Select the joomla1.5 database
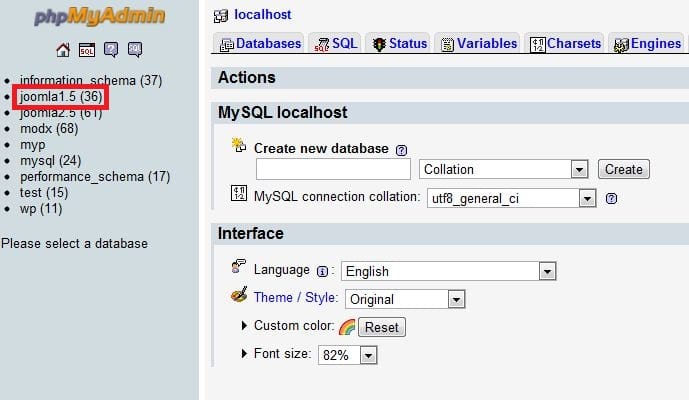The height and width of the screenshot is (400, 689). tap(61, 96)
